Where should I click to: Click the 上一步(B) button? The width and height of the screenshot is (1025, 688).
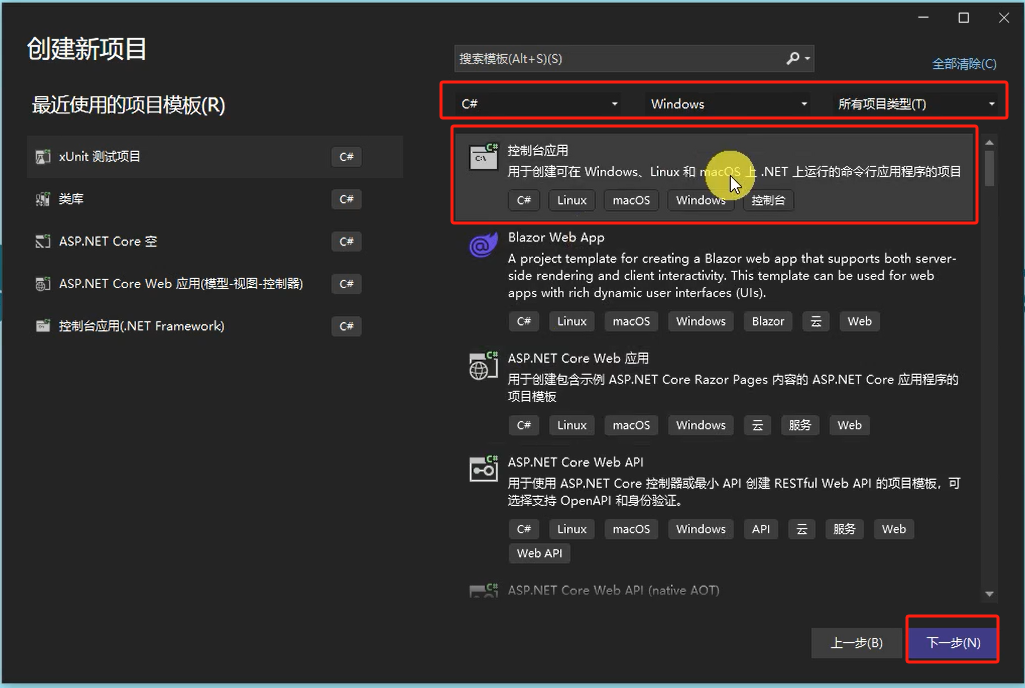pyautogui.click(x=856, y=643)
